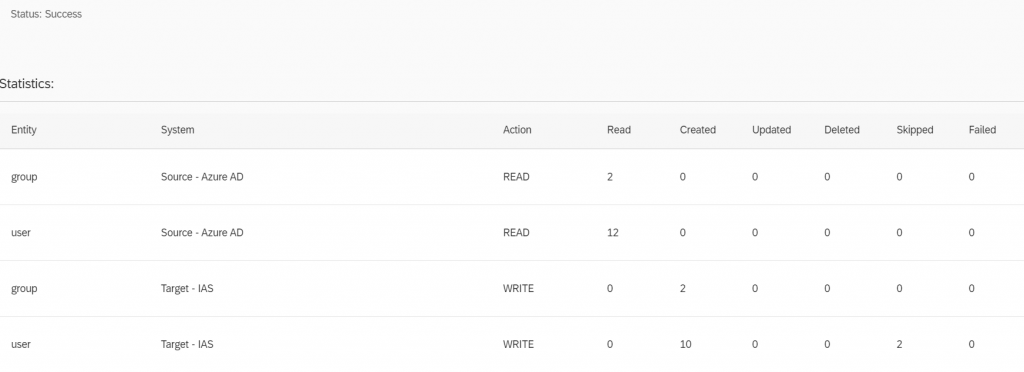Click the Status: Success text
The width and height of the screenshot is (1024, 372).
[46, 14]
